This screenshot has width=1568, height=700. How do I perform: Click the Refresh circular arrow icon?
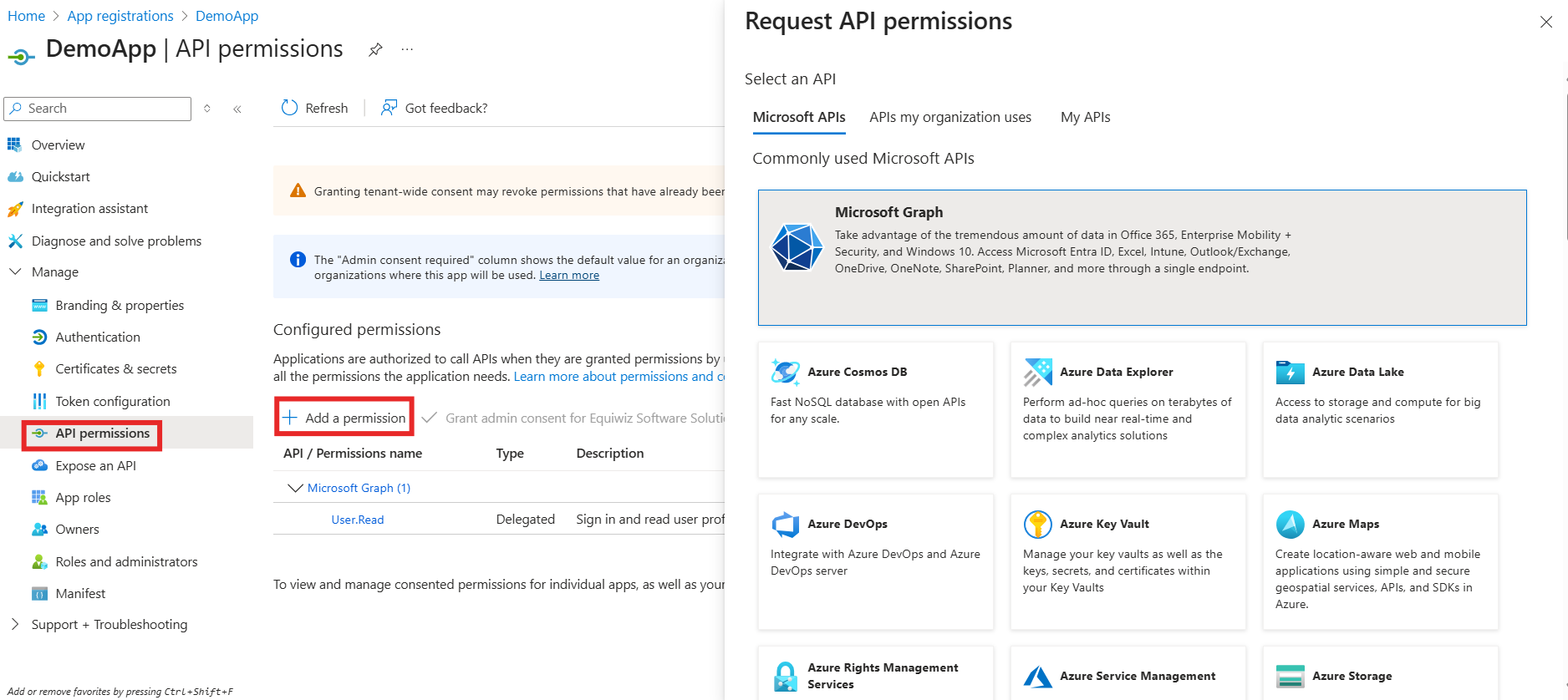pyautogui.click(x=289, y=108)
